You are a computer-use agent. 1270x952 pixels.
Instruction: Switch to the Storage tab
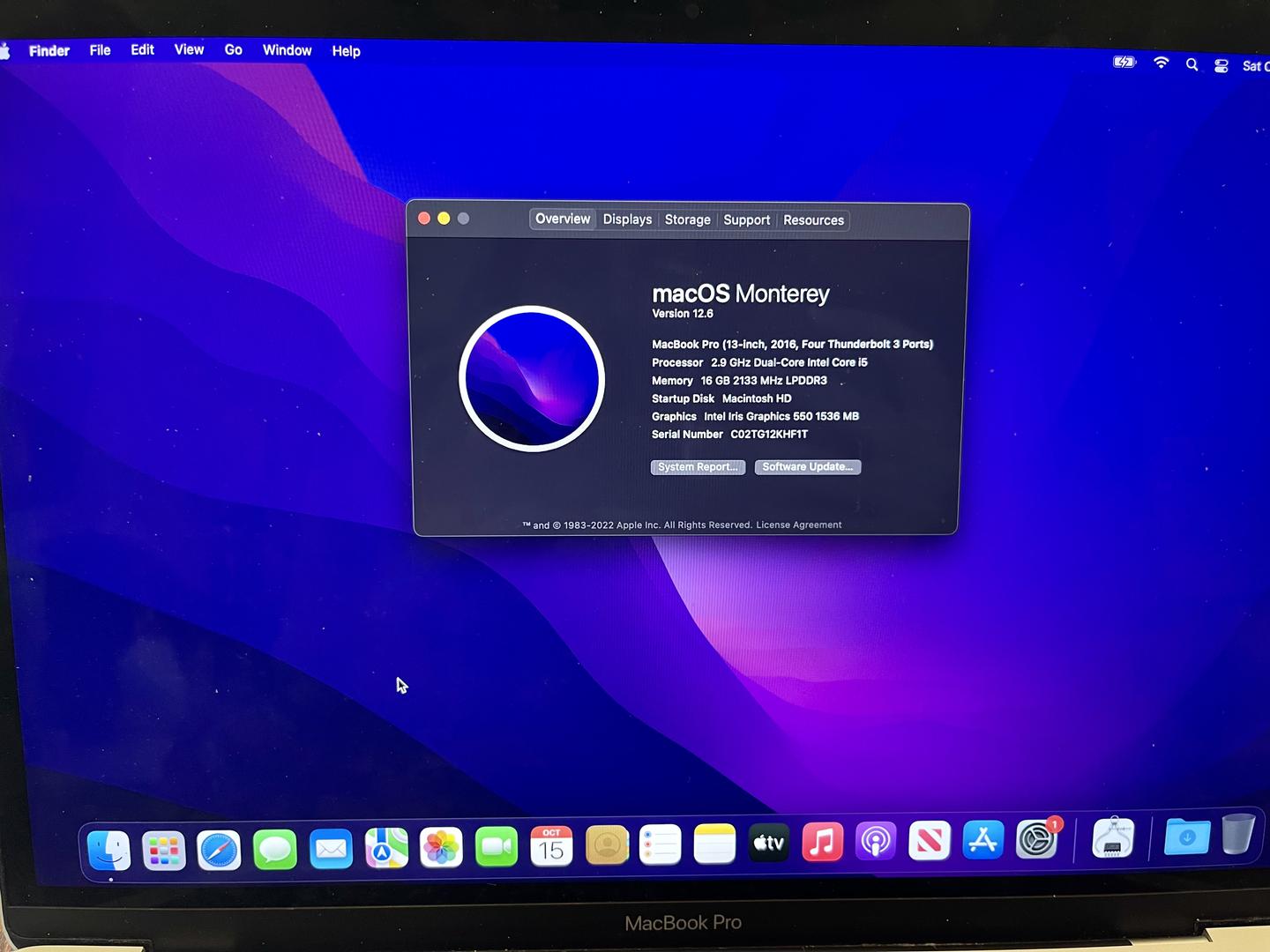688,219
